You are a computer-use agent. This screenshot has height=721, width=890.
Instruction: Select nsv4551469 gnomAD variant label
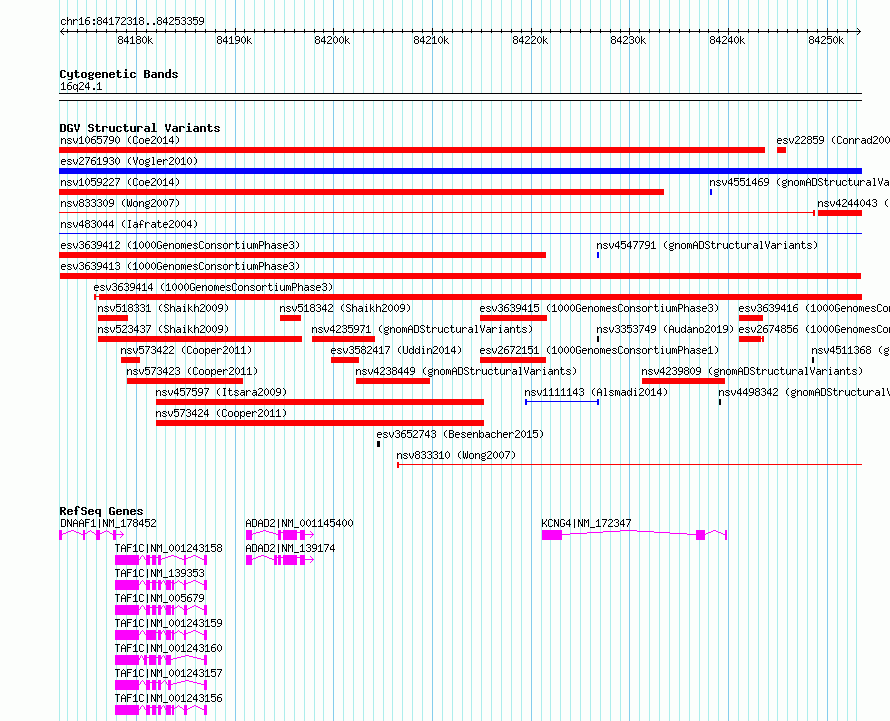pos(799,182)
